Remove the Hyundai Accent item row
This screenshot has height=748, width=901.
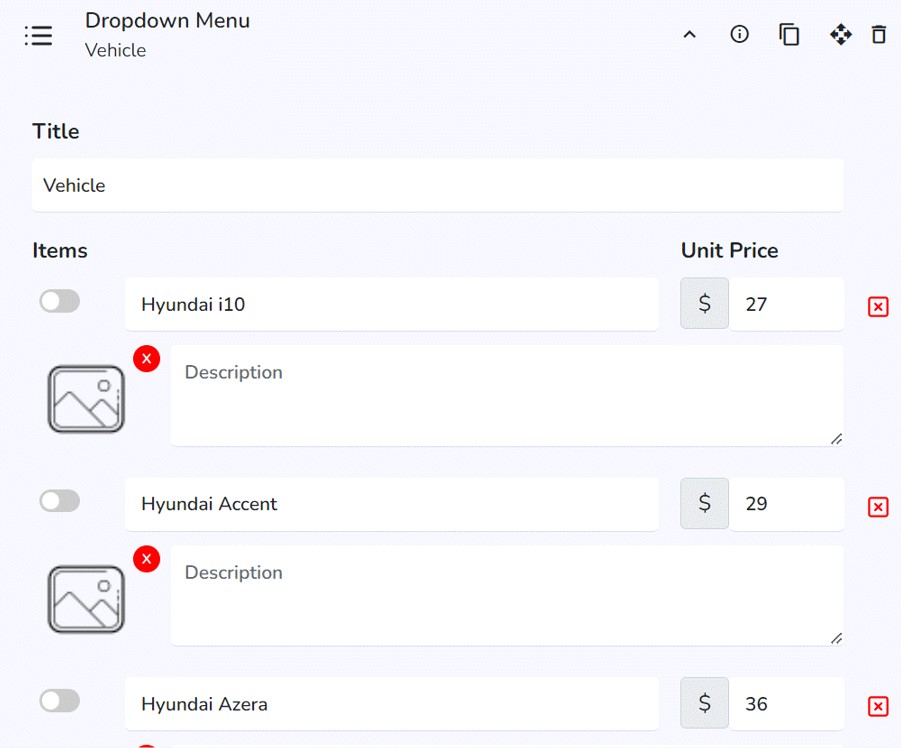tap(878, 507)
